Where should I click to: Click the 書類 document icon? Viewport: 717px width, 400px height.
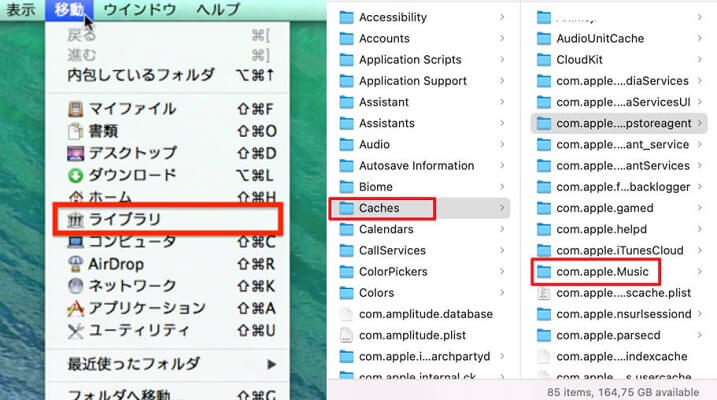click(x=75, y=132)
